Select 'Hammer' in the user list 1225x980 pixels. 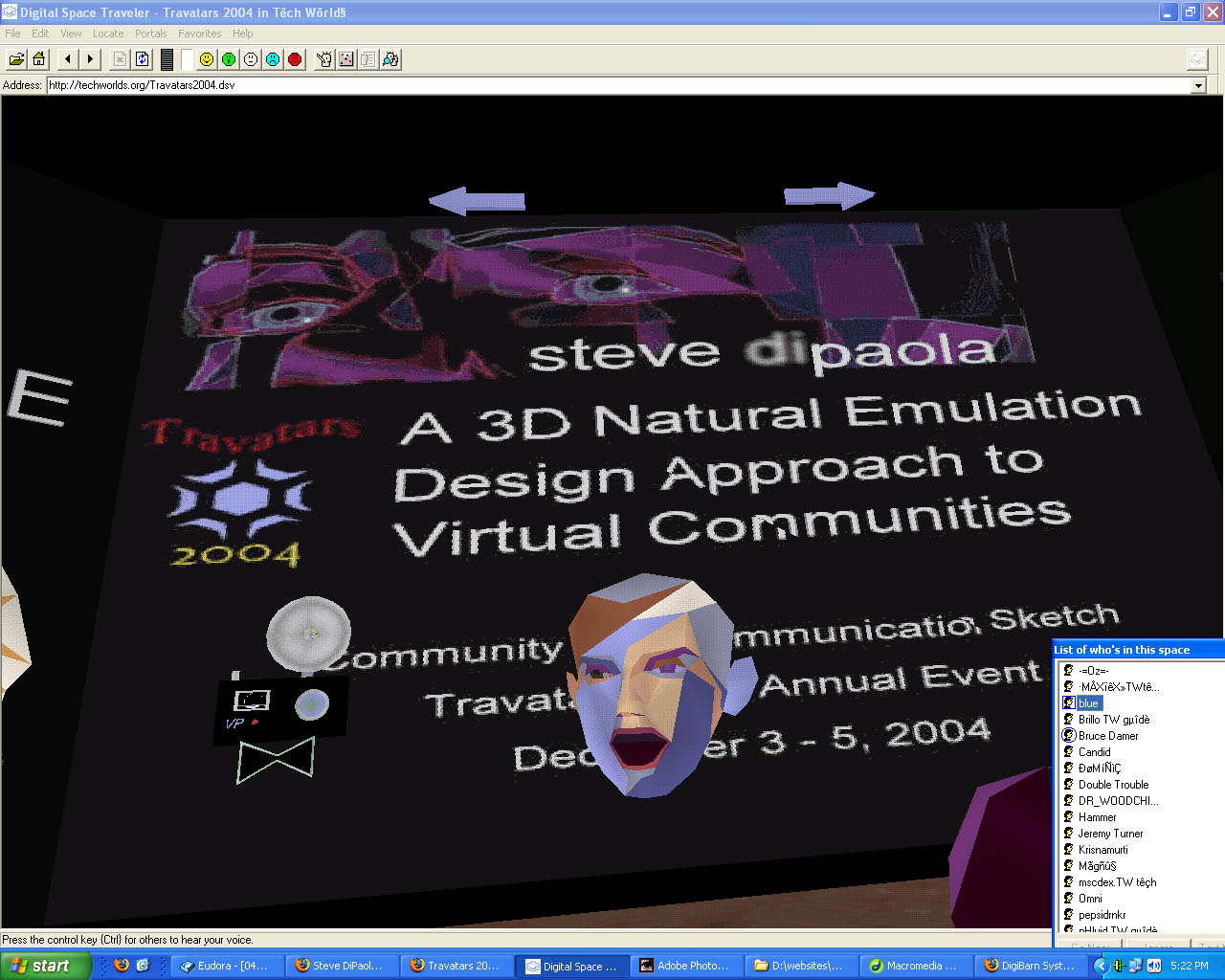click(x=1097, y=817)
